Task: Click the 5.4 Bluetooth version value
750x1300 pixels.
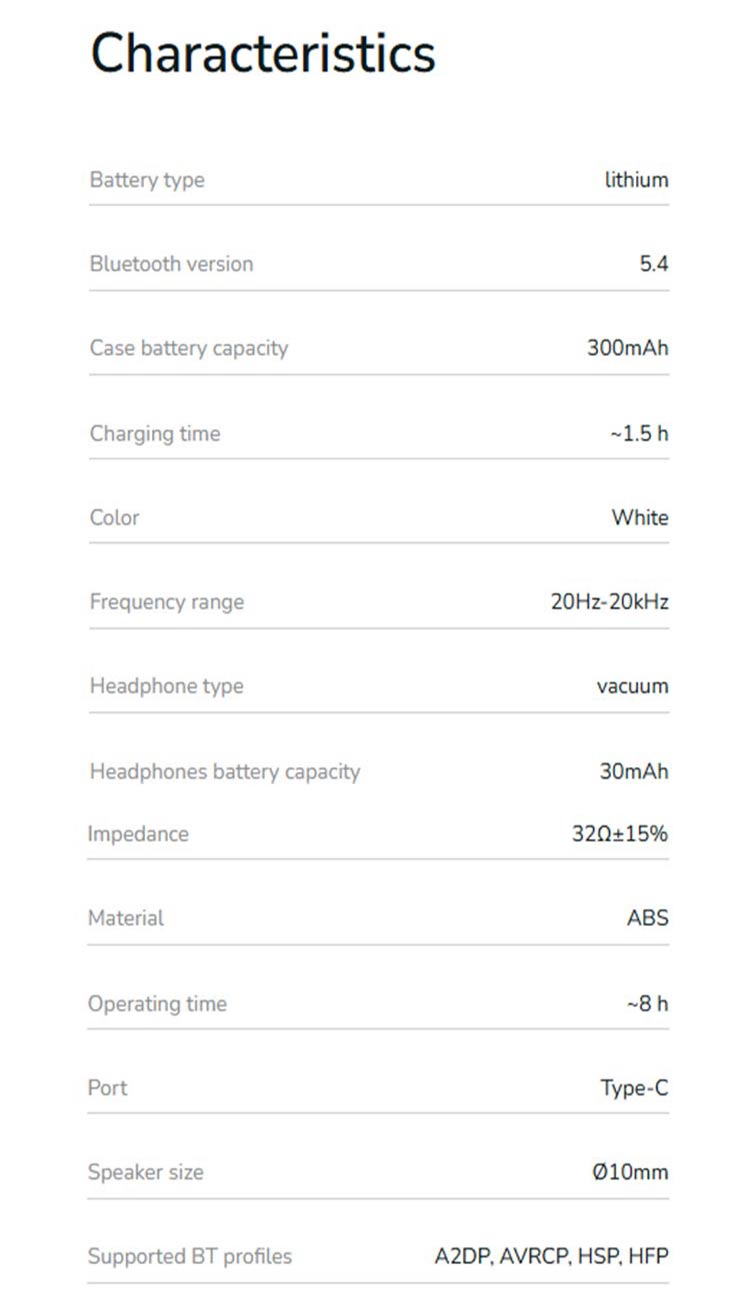Action: (x=654, y=264)
